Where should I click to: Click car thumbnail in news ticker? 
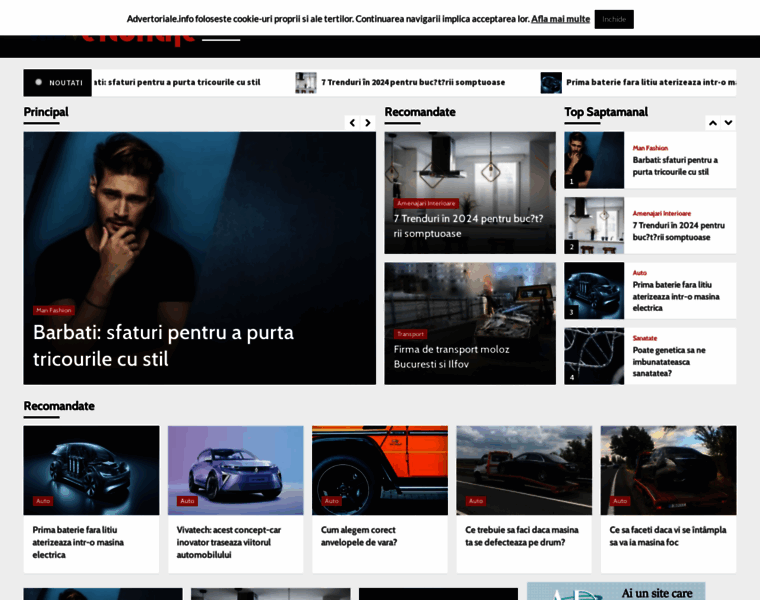pos(551,83)
